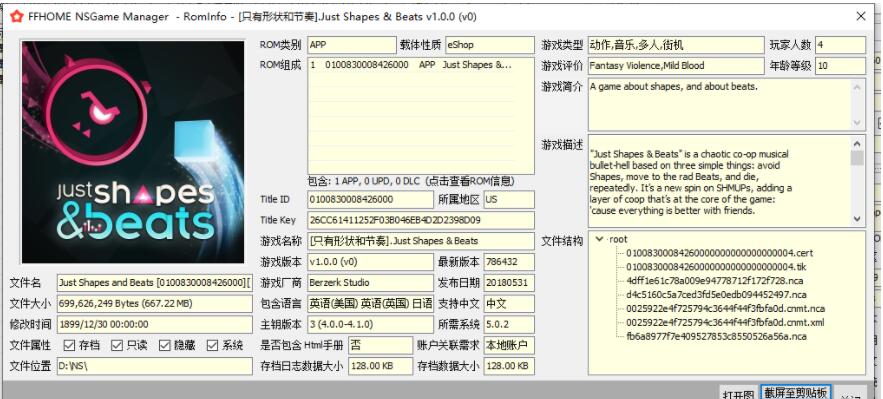The width and height of the screenshot is (883, 399).
Task: Click the 文件名 file name field
Action: [x=155, y=283]
